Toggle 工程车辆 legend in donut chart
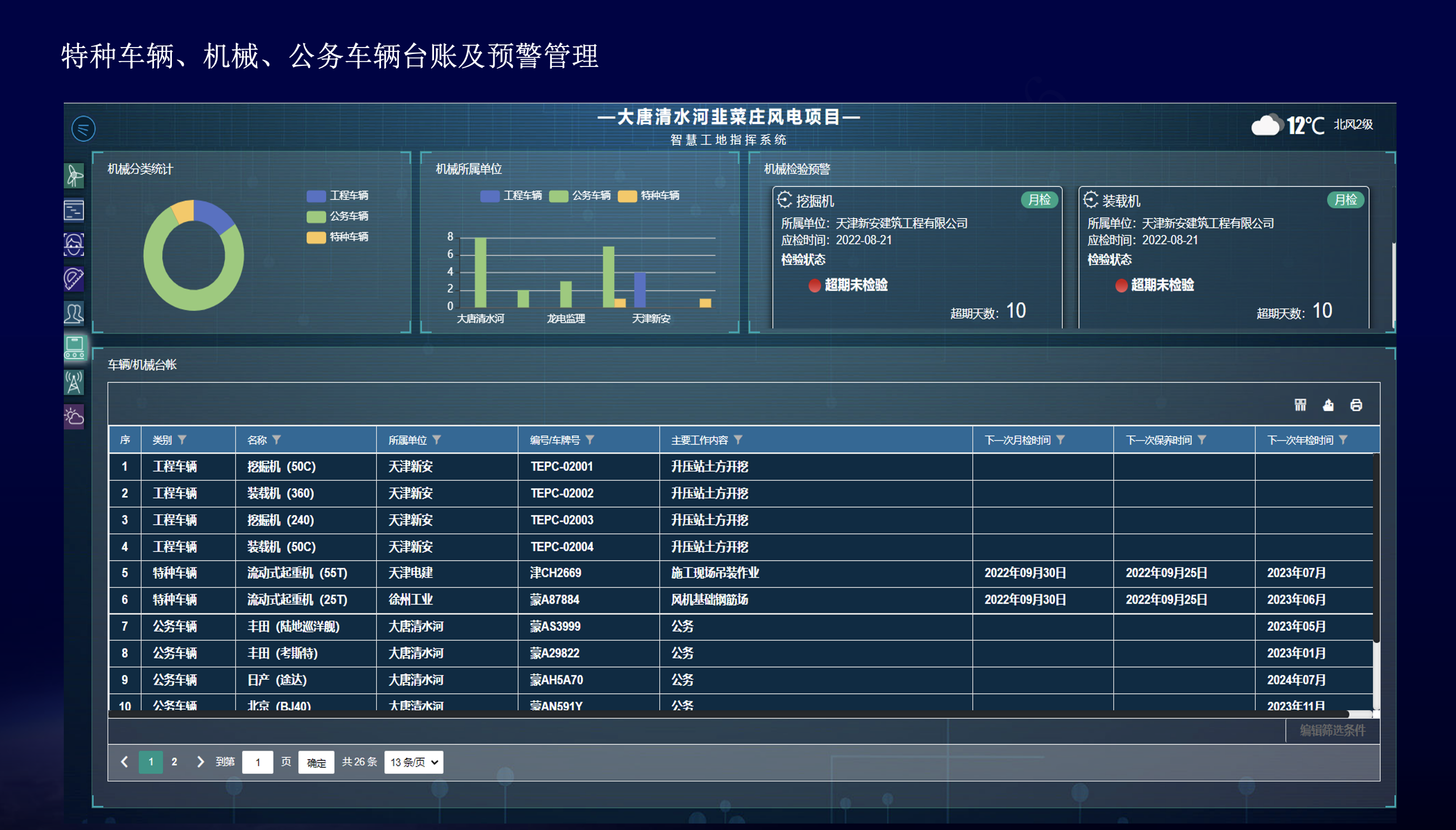This screenshot has height=830, width=1456. click(x=337, y=196)
